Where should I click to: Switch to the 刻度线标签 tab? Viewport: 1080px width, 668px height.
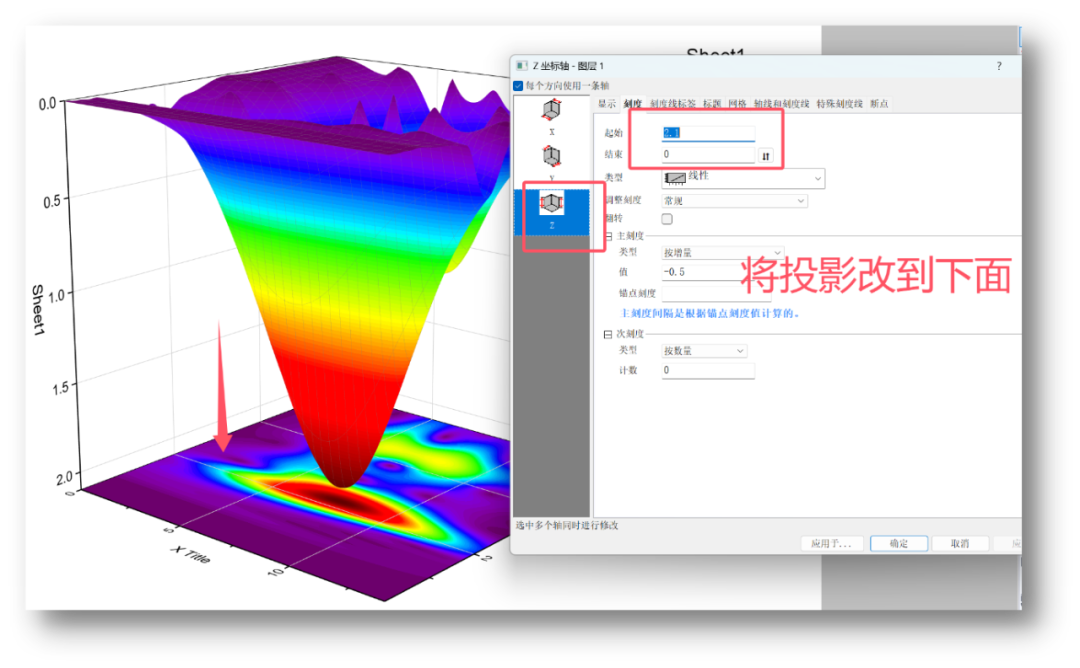[672, 103]
